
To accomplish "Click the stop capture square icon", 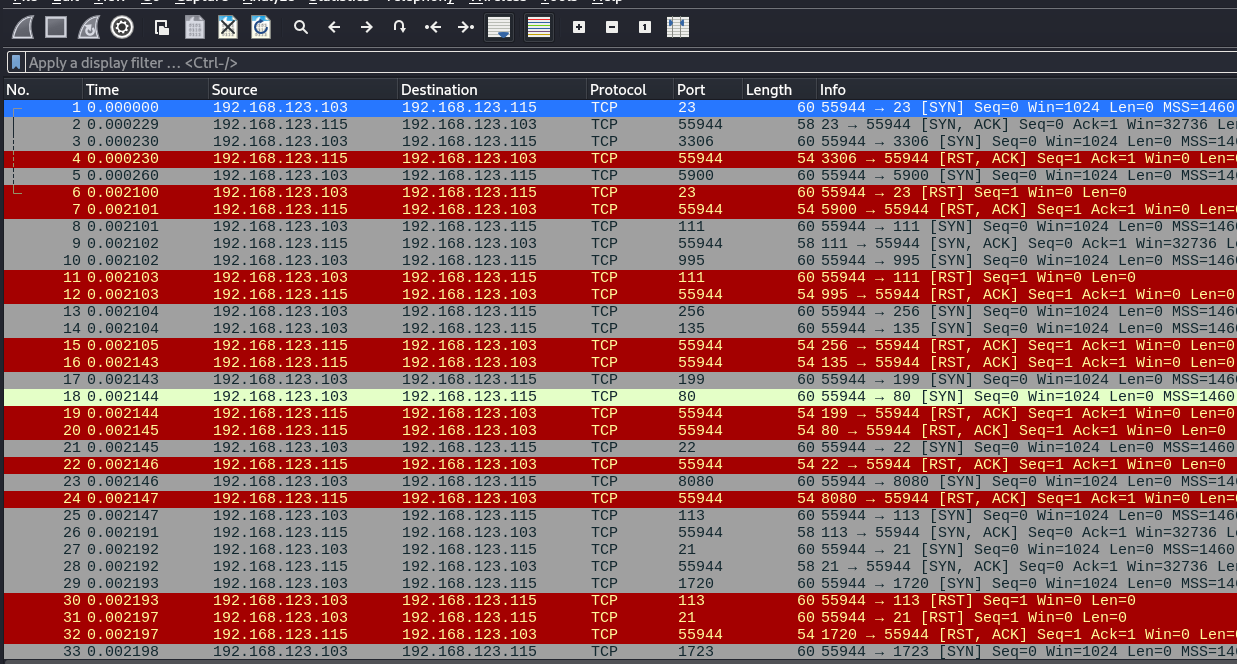I will [x=57, y=27].
